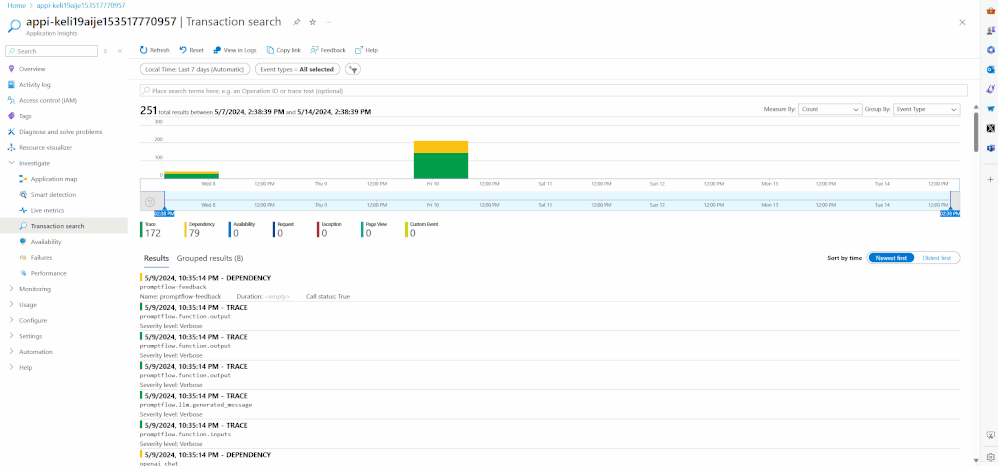Screen dimensions: 998x466
Task: Add a filter with funnel icon
Action: pos(353,69)
